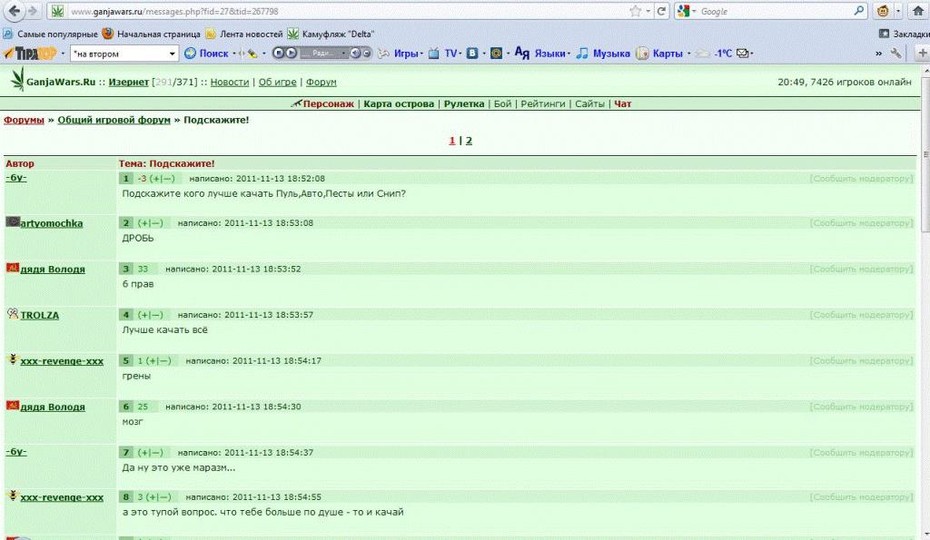Click the weather -1°C indicator

coord(714,53)
